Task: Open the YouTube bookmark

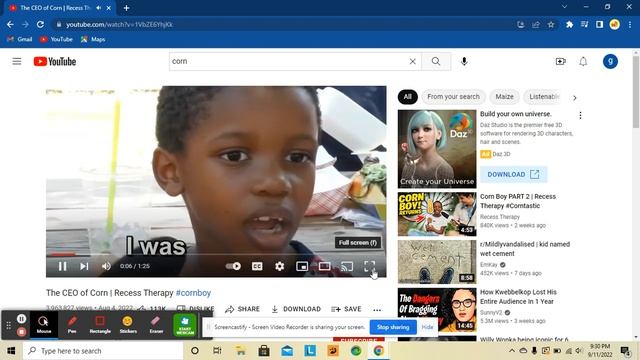Action: (56, 39)
